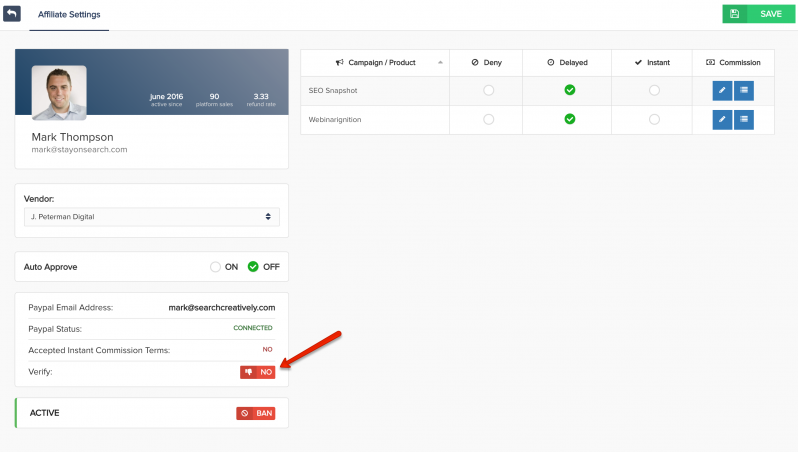The image size is (798, 452).
Task: Turn Auto Approve ON
Action: (x=215, y=267)
